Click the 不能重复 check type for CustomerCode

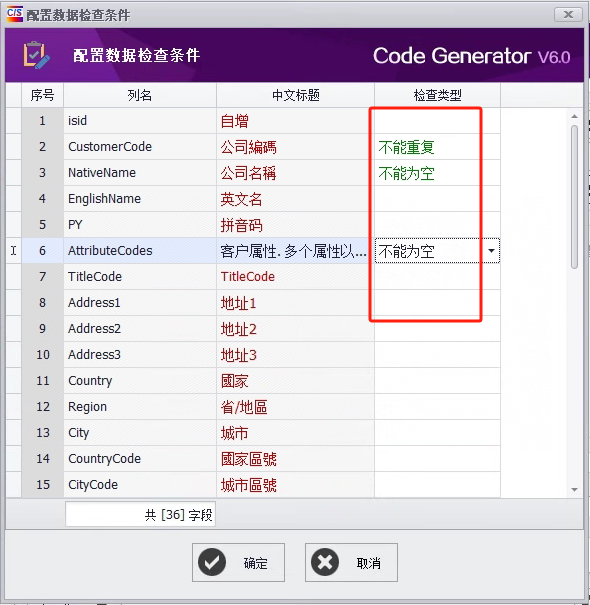tap(437, 147)
